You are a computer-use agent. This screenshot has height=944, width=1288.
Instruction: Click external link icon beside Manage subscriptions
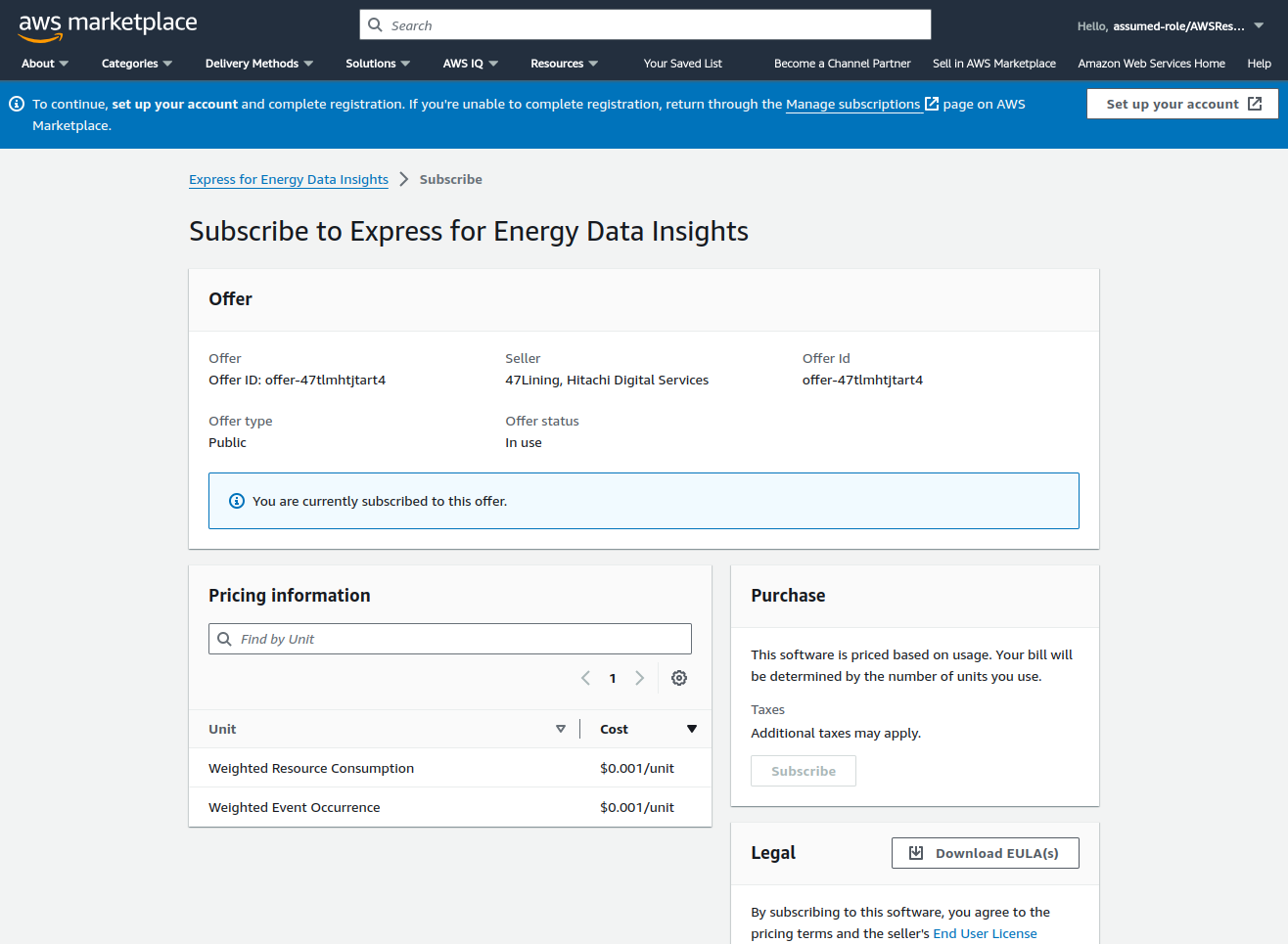click(932, 104)
